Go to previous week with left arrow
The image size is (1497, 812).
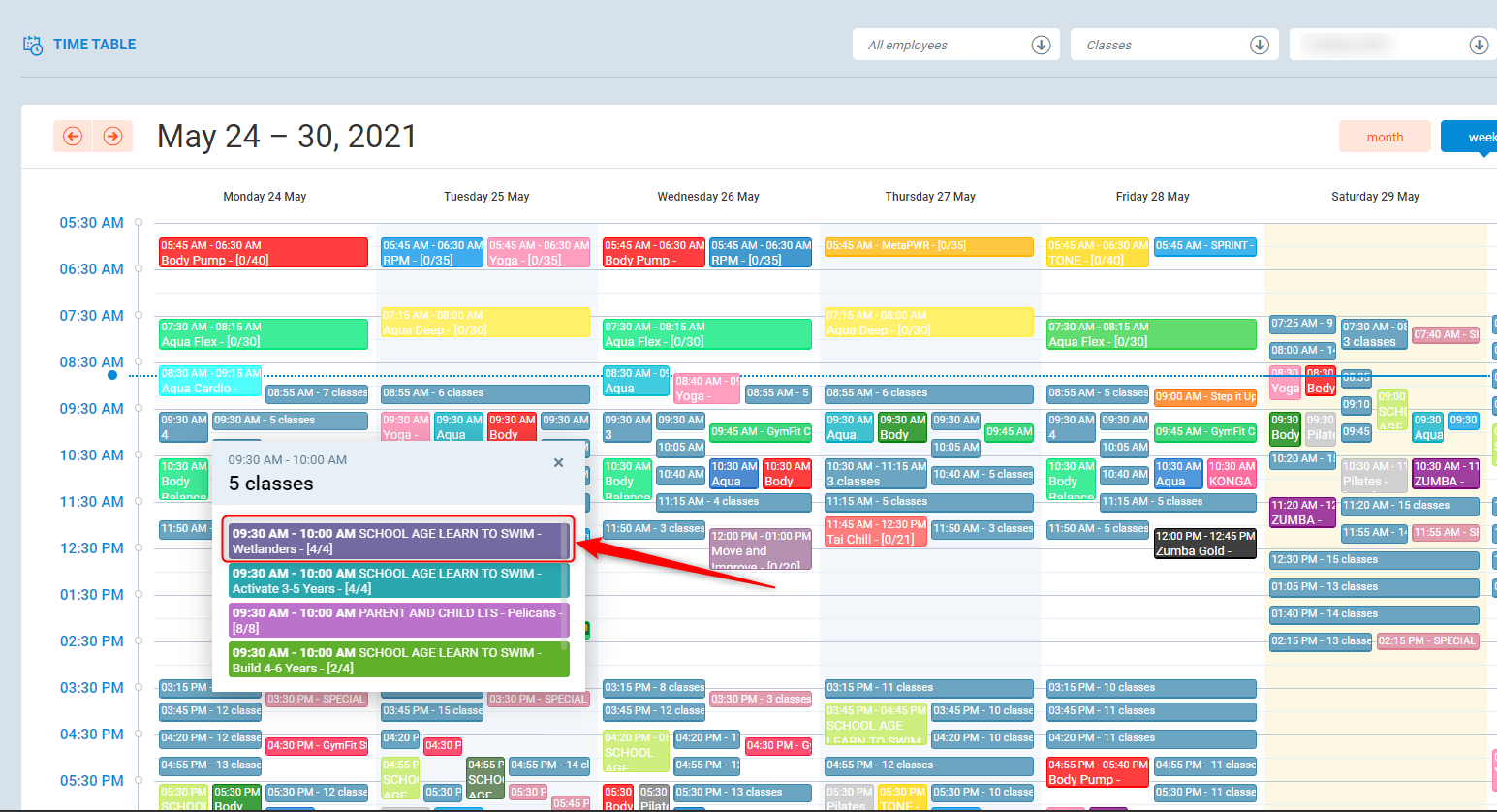click(73, 137)
